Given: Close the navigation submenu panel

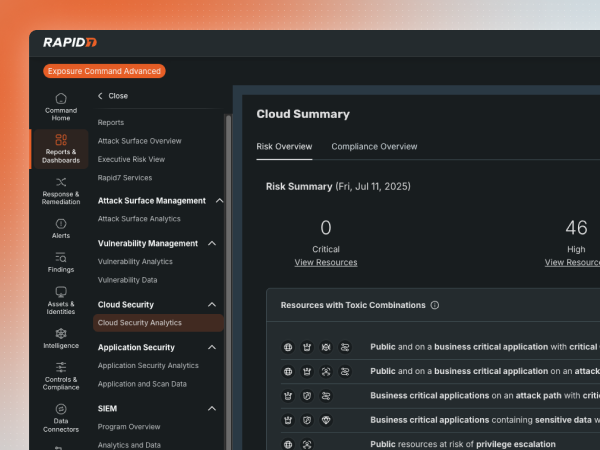Looking at the screenshot, I should coord(112,96).
